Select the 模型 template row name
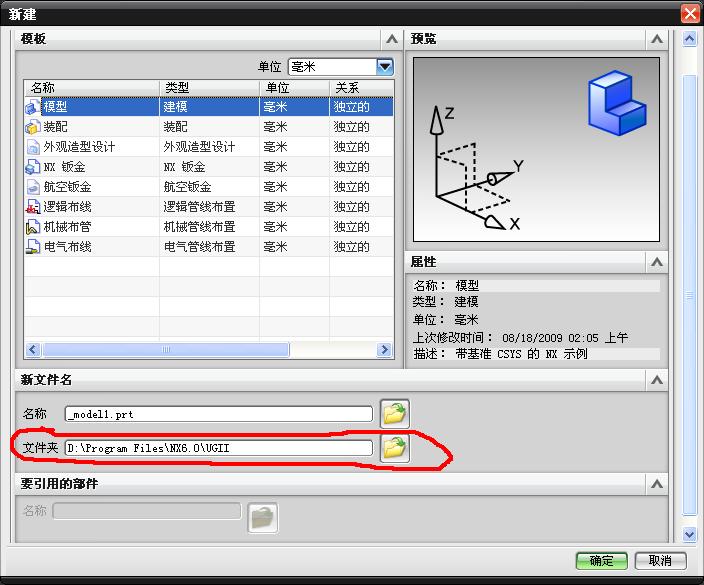The image size is (704, 585). click(x=55, y=107)
